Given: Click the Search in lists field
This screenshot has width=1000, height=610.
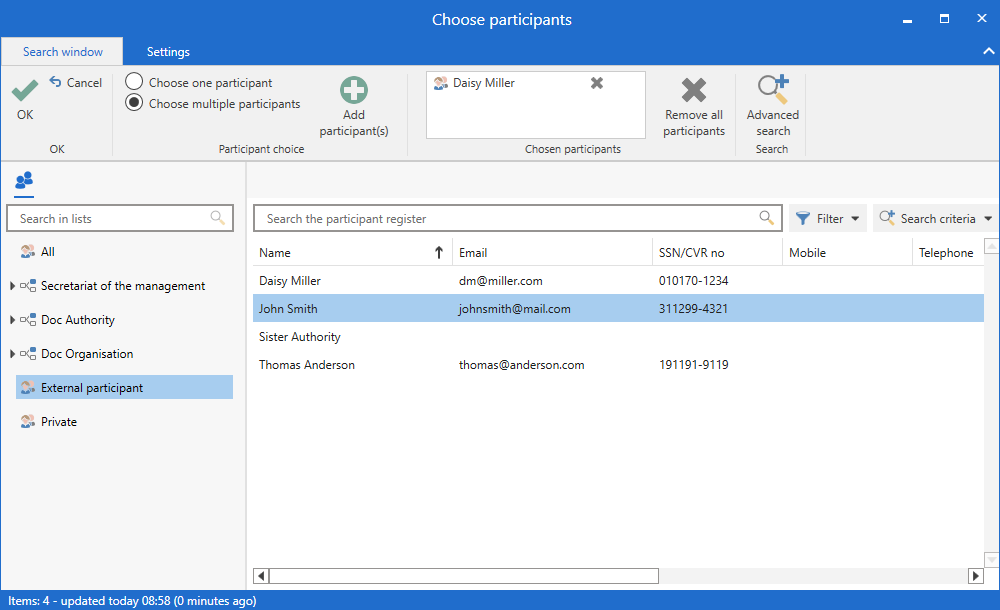Looking at the screenshot, I should (x=110, y=218).
